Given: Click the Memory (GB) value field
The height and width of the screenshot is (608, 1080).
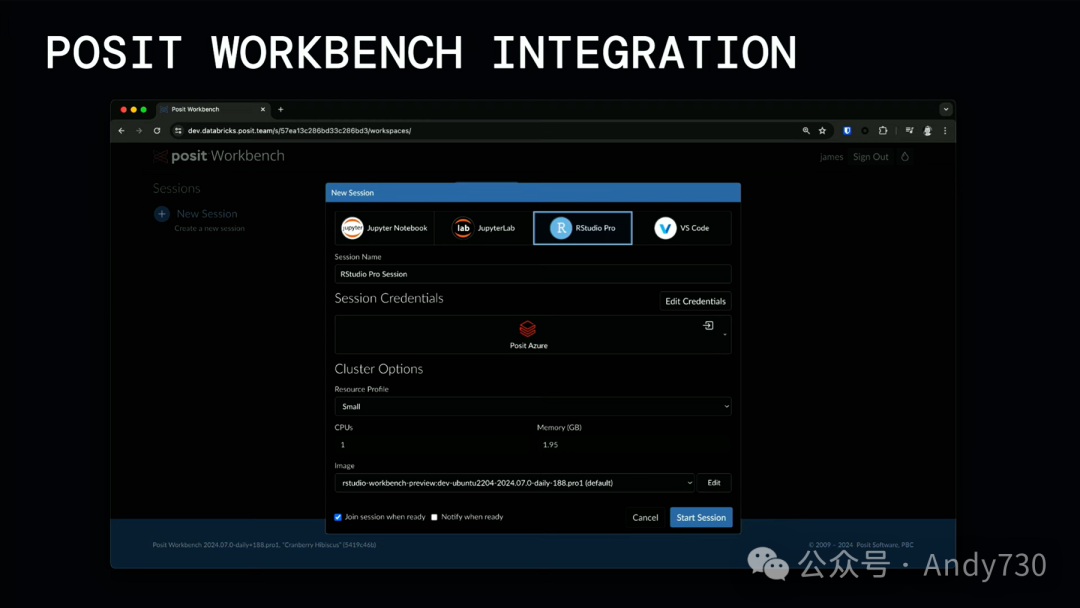Looking at the screenshot, I should click(634, 445).
